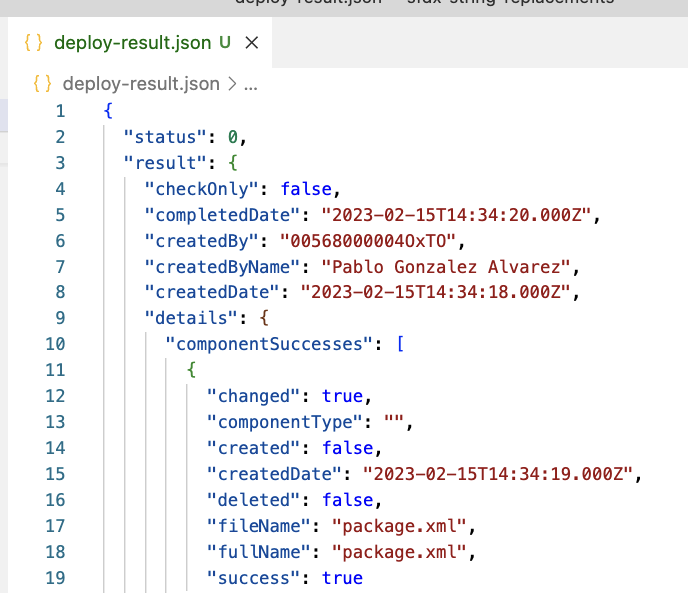Click the true value of changed
The image size is (688, 593).
342,396
